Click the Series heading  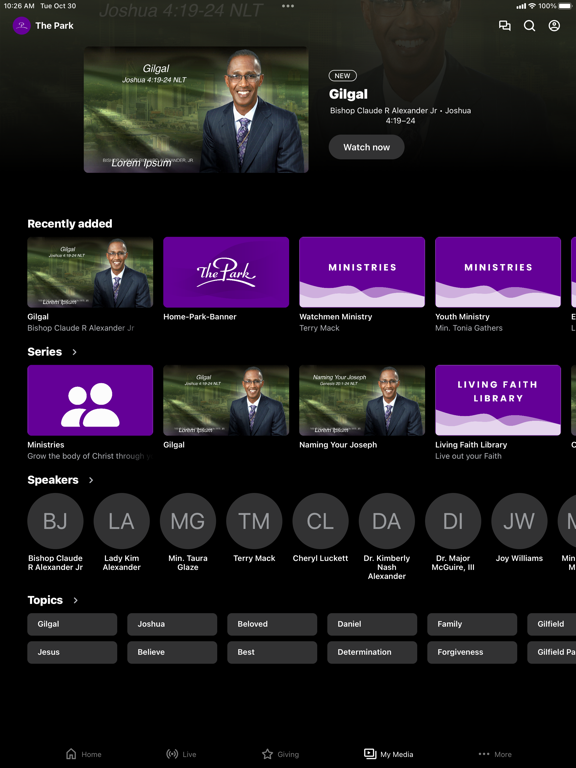45,352
